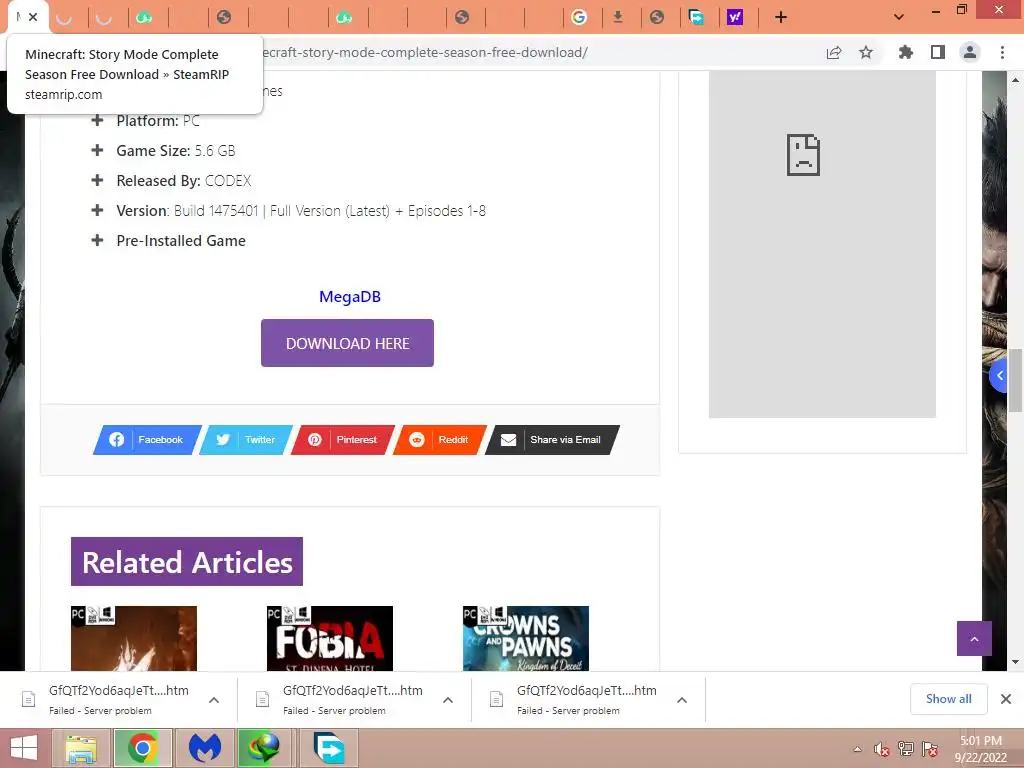Click the muted volume tray icon
This screenshot has width=1024, height=768.
pyautogui.click(x=882, y=749)
